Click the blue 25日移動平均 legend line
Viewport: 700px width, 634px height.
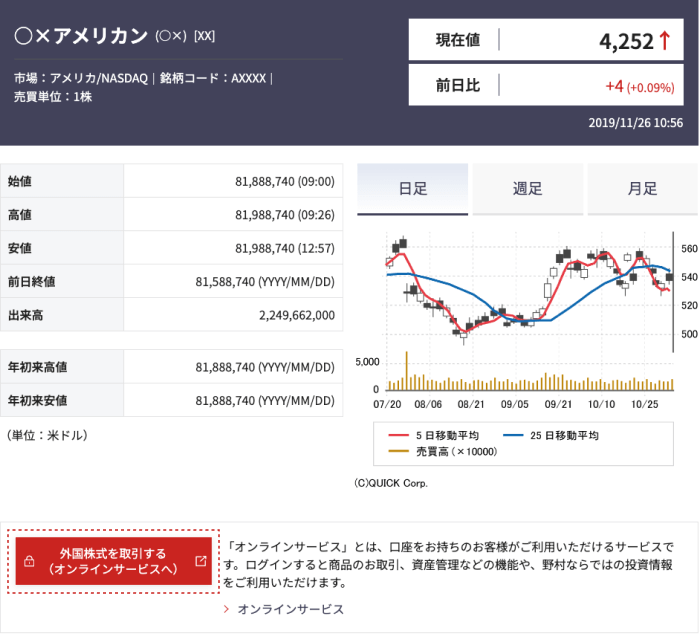point(513,435)
